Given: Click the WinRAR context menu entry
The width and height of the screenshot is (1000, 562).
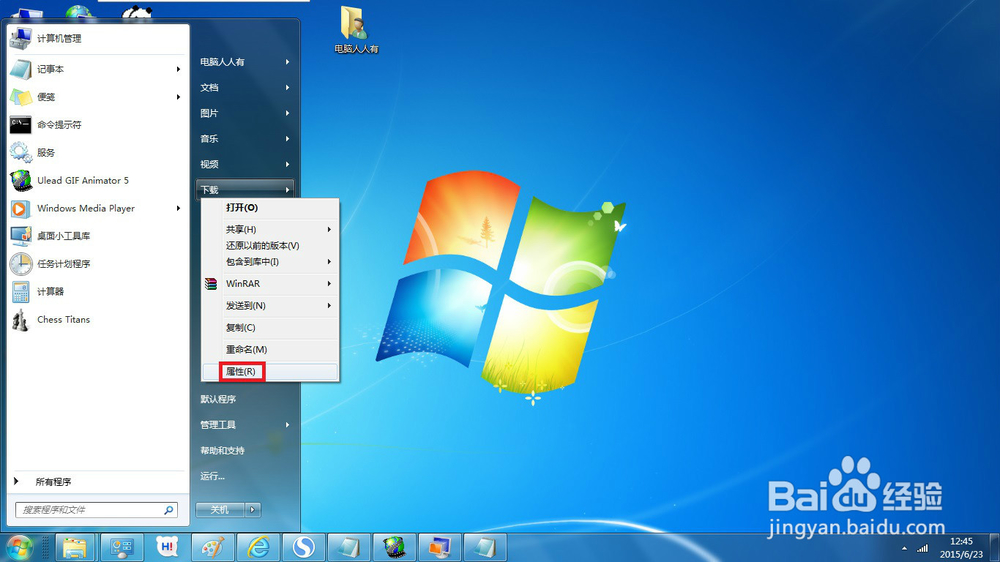Looking at the screenshot, I should (270, 284).
